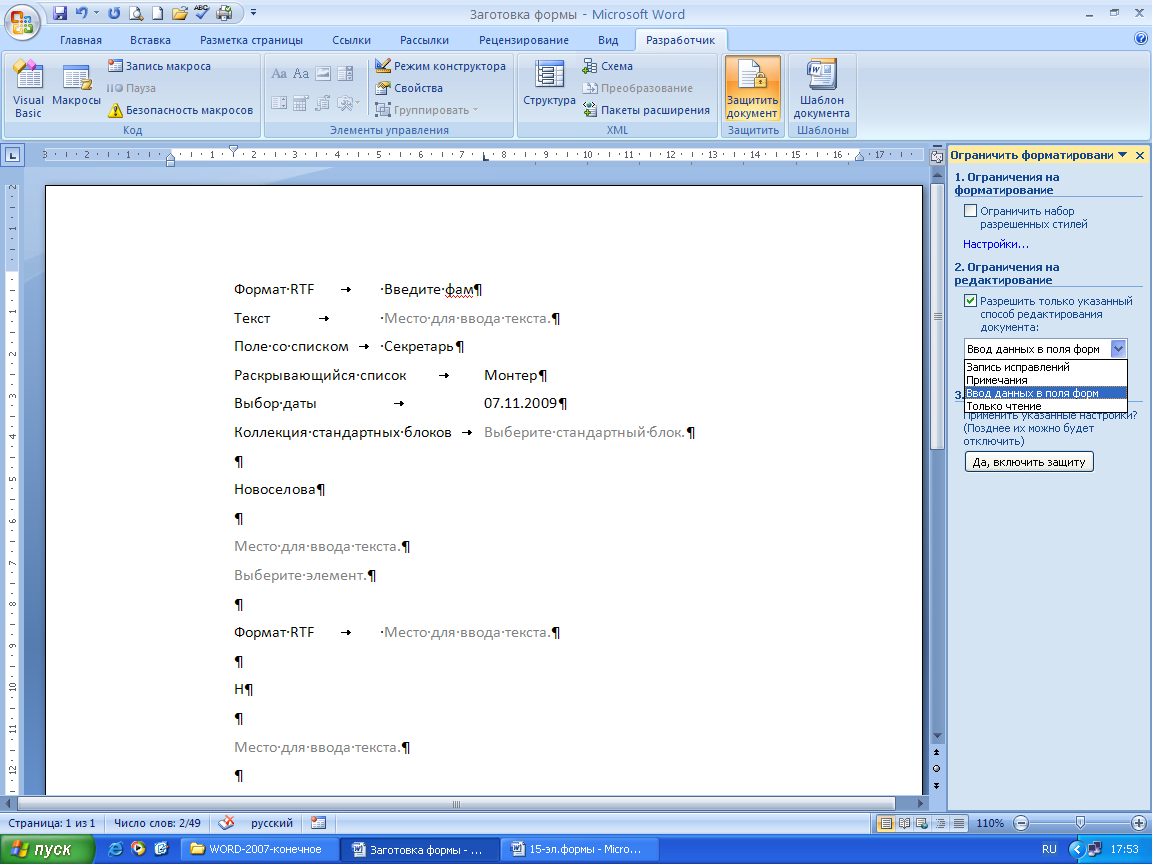
Task: Open the Рецензирование ribbon tab
Action: (524, 40)
